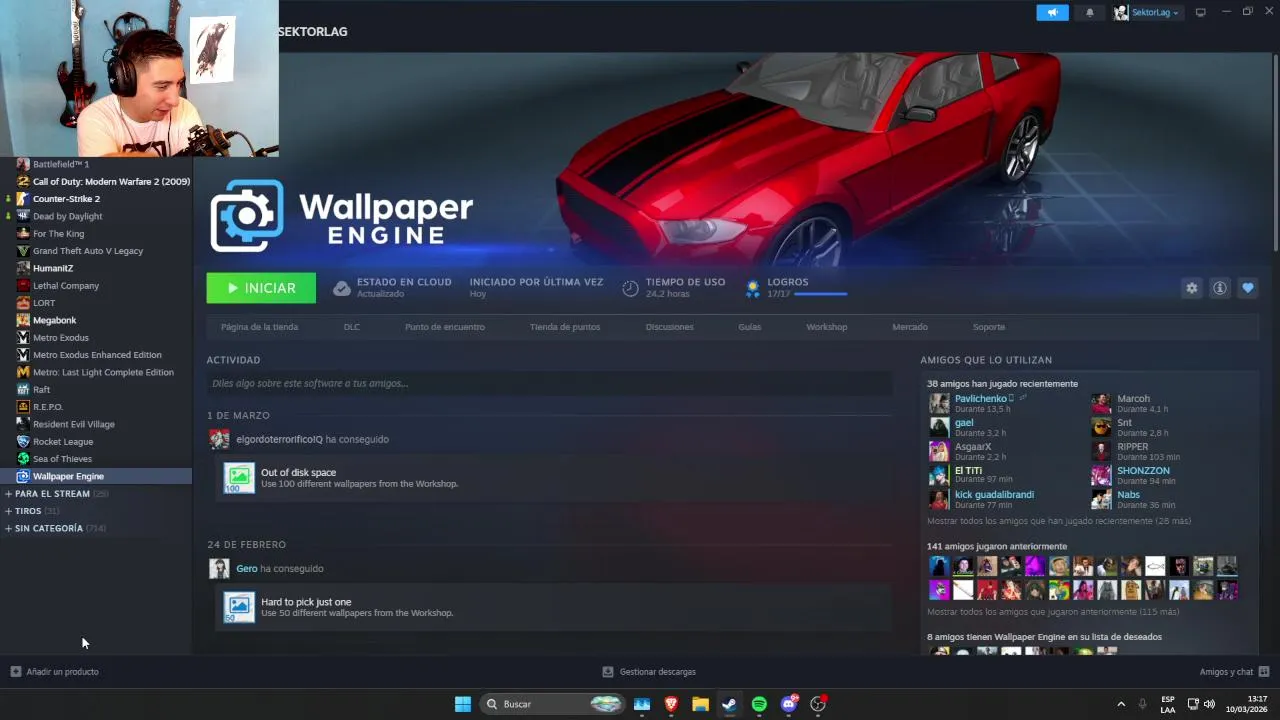Launch Wallpaper Engine with INICIAR
The width and height of the screenshot is (1280, 720).
261,288
